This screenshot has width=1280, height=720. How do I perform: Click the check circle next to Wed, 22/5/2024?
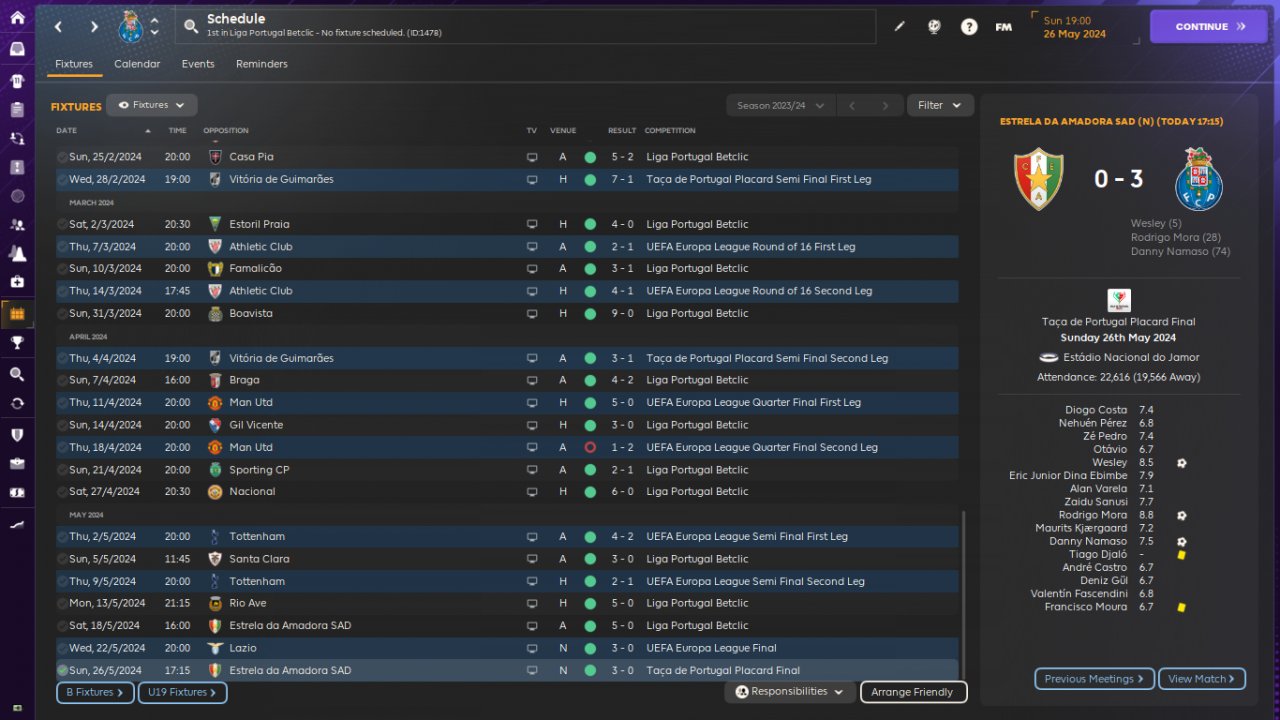click(62, 648)
